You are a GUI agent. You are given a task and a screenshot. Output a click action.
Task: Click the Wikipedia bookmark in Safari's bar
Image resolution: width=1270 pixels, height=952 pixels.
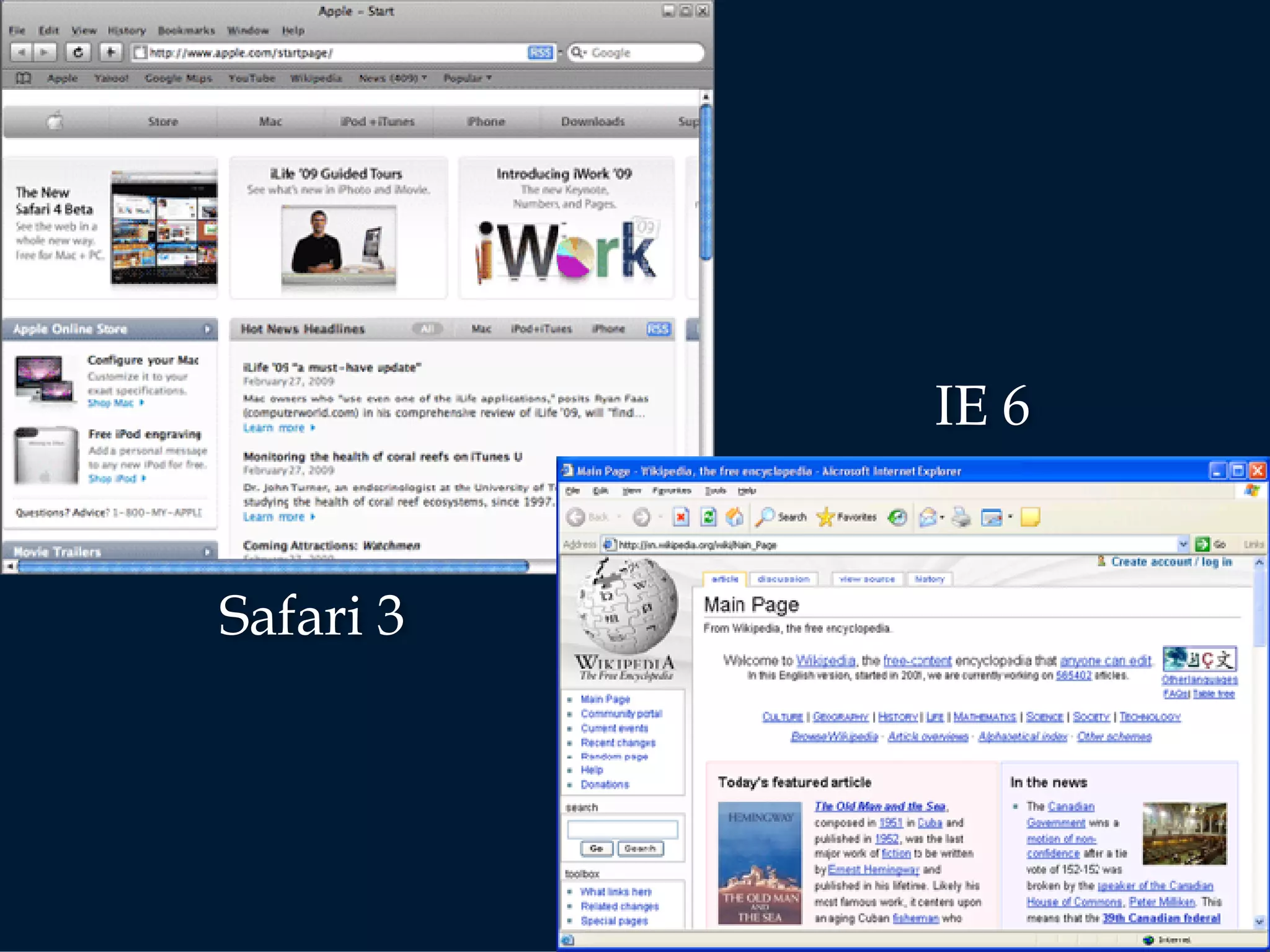point(316,78)
